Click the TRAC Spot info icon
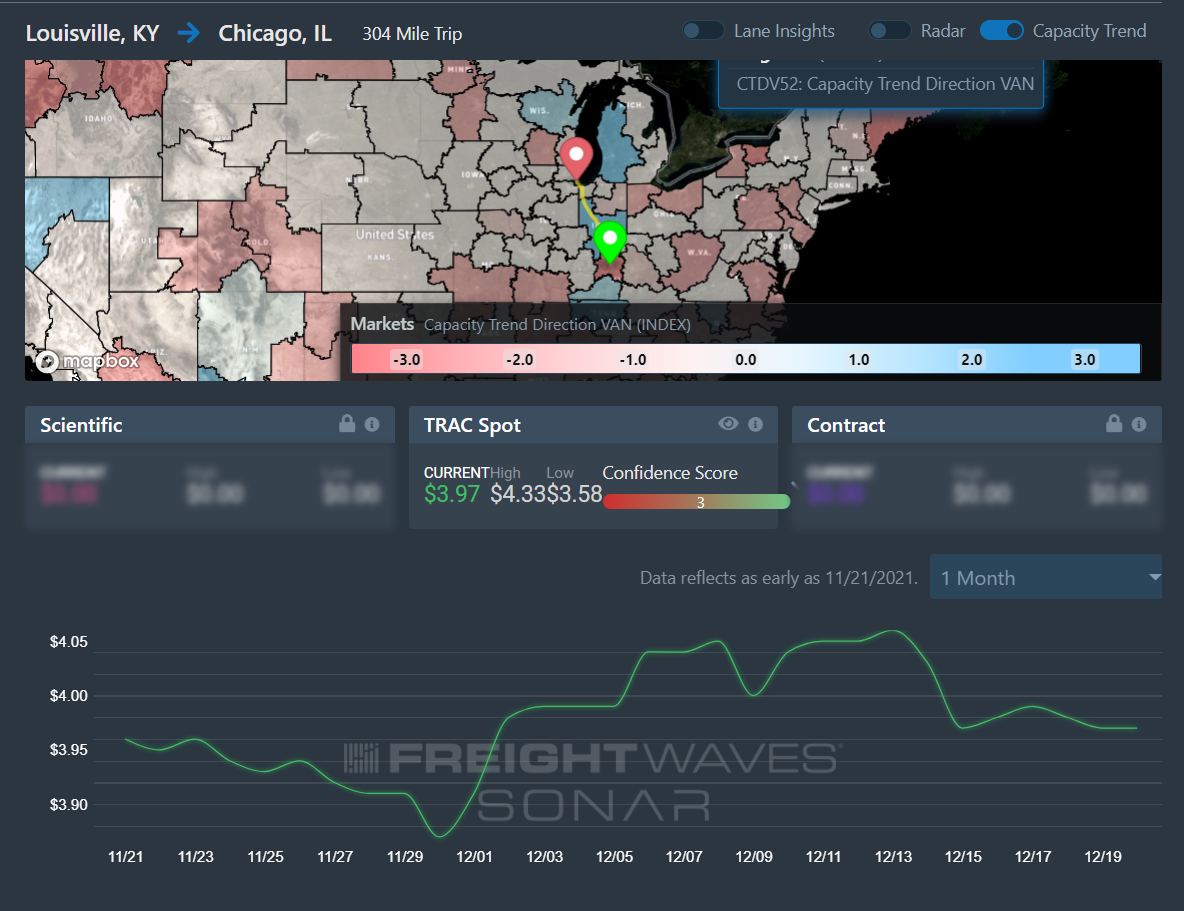Image resolution: width=1184 pixels, height=911 pixels. 755,425
